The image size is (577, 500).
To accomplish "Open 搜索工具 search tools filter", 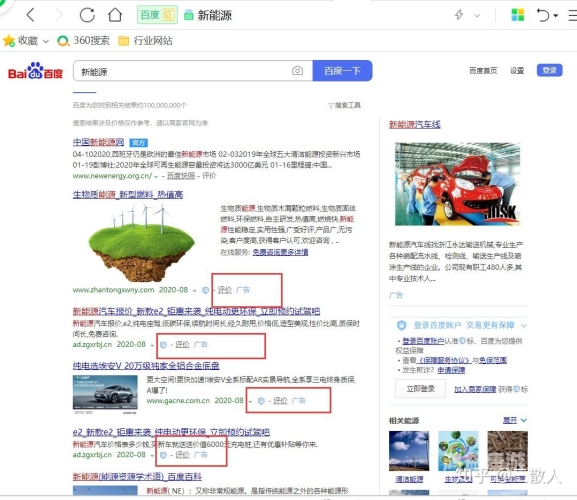I will click(344, 106).
